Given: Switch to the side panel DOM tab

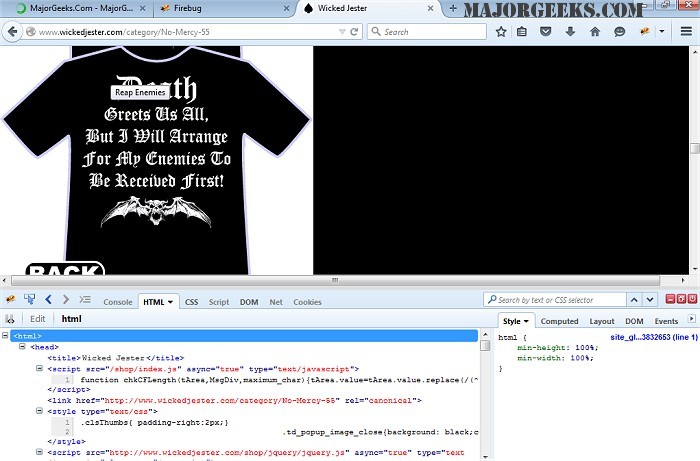Looking at the screenshot, I should click(634, 321).
